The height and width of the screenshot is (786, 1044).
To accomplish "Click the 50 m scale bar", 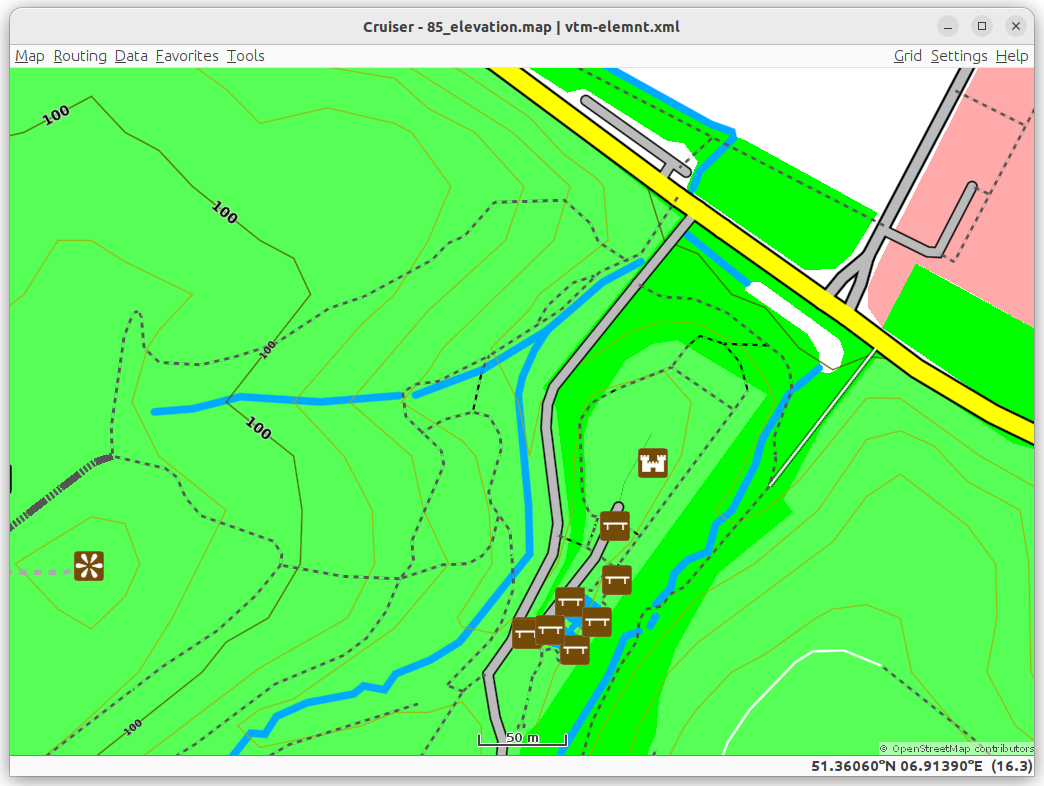I will click(522, 739).
